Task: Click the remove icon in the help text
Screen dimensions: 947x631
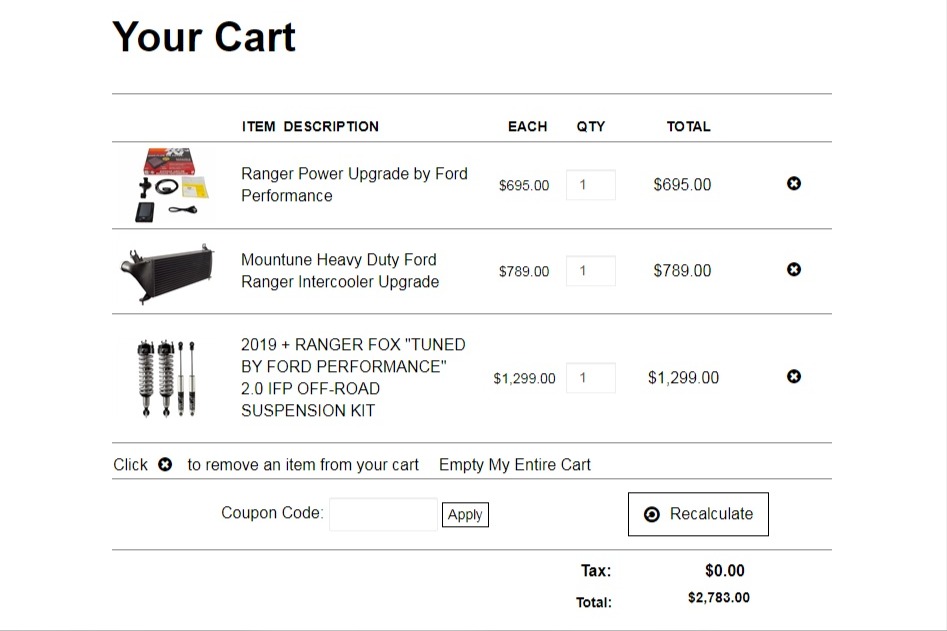Action: click(165, 464)
